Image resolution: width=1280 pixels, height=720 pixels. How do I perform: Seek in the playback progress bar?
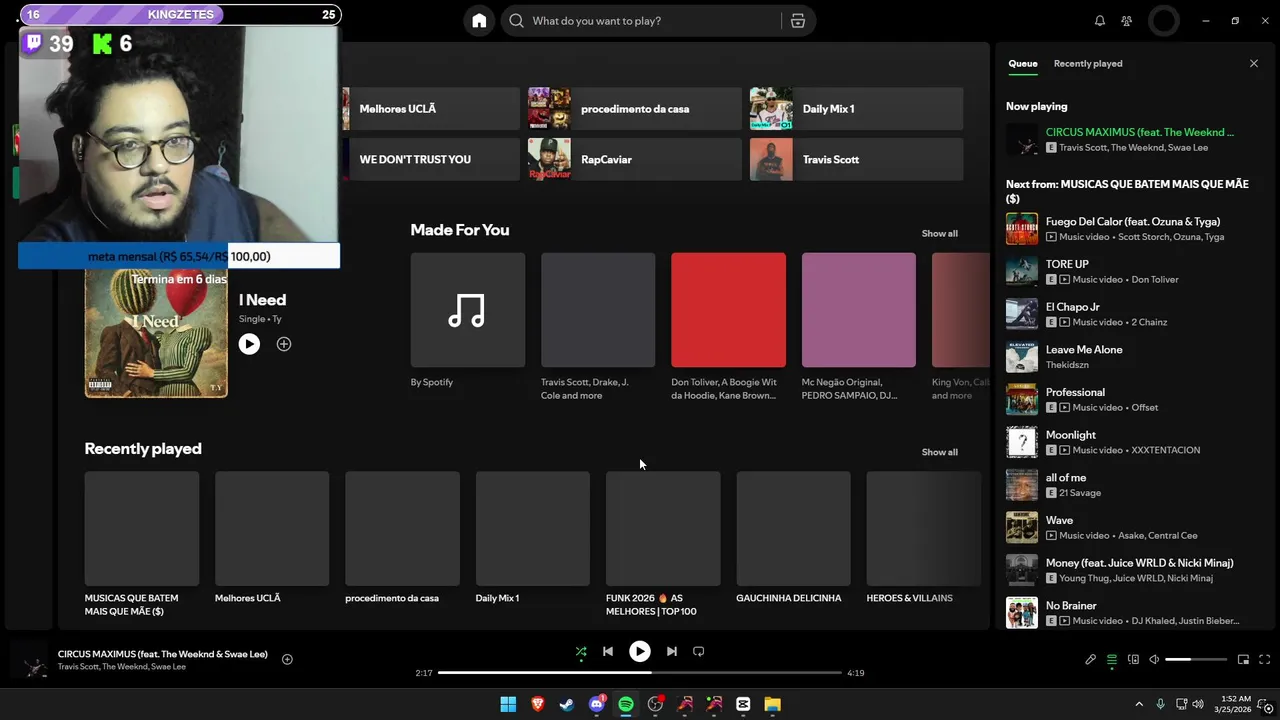[640, 673]
